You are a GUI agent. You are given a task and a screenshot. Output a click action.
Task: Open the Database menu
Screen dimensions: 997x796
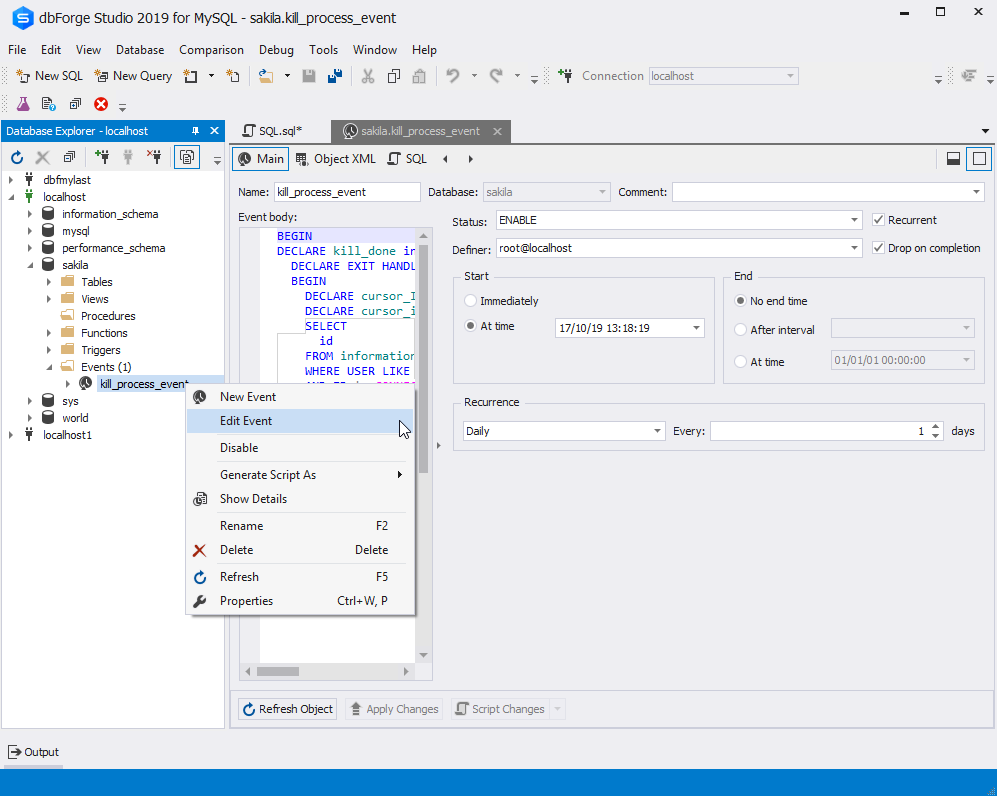click(x=140, y=50)
